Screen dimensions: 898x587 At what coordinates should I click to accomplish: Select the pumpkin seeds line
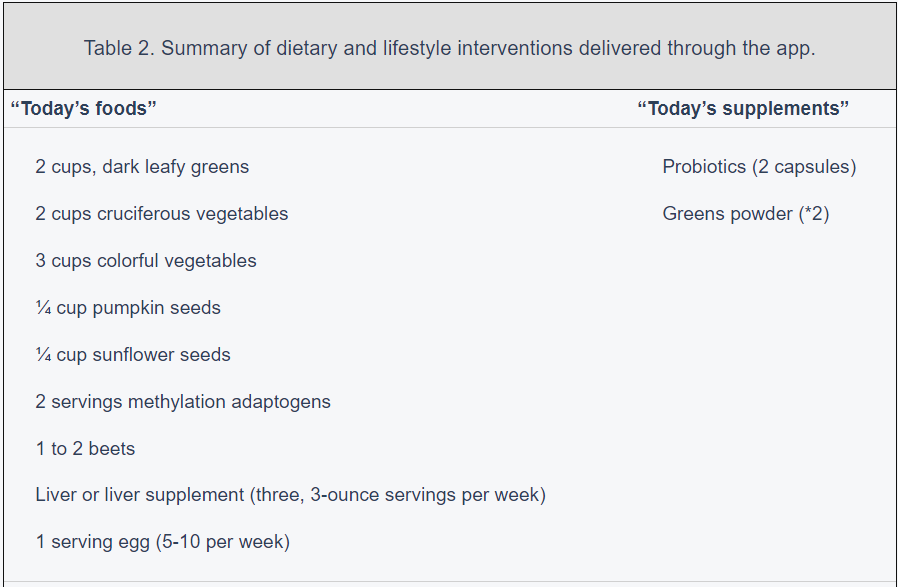coord(128,308)
